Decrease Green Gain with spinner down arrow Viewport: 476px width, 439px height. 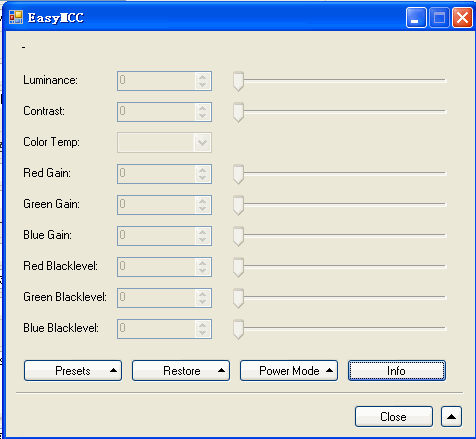(202, 209)
